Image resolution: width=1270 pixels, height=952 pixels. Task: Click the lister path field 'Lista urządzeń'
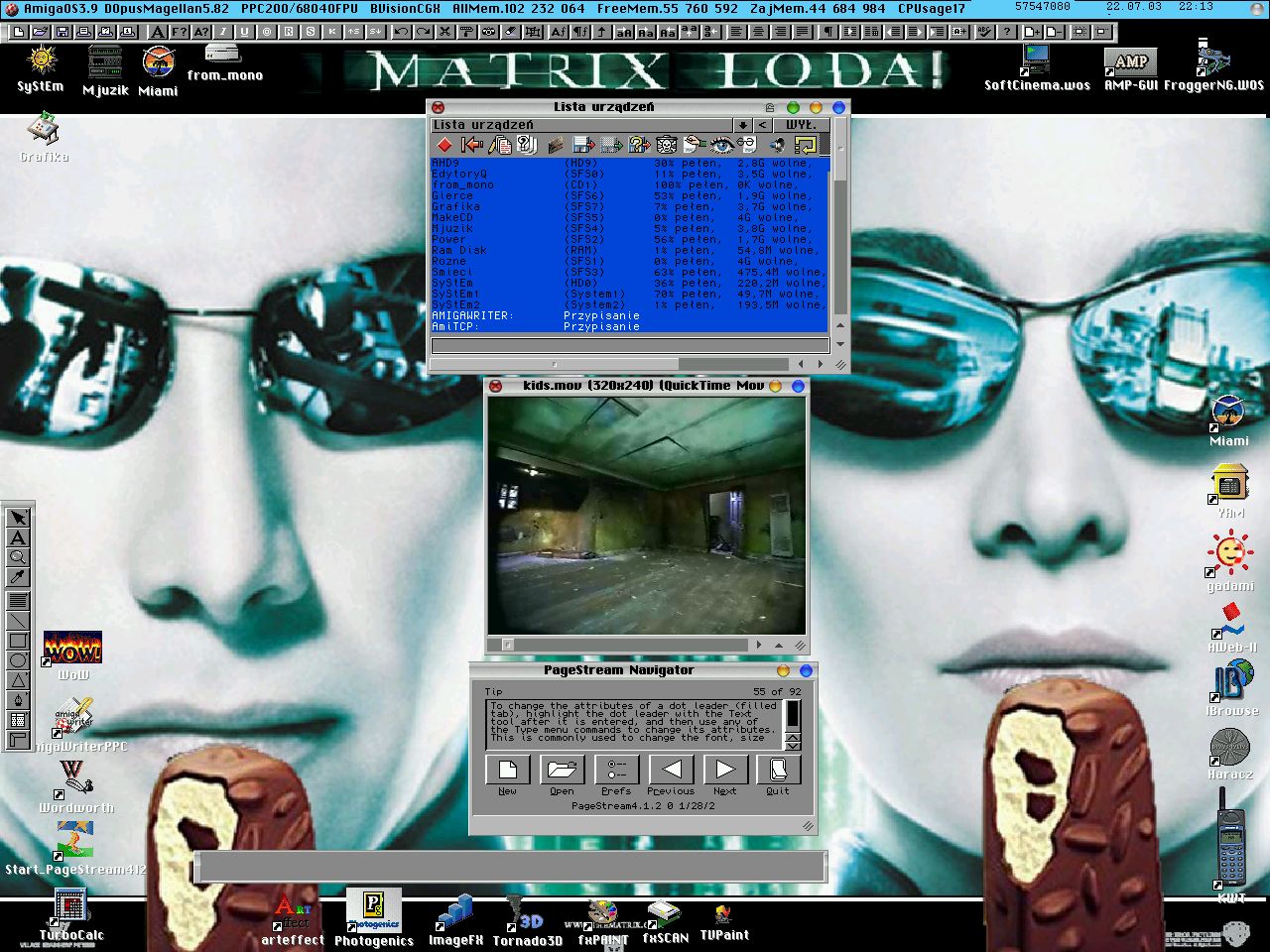pyautogui.click(x=581, y=124)
